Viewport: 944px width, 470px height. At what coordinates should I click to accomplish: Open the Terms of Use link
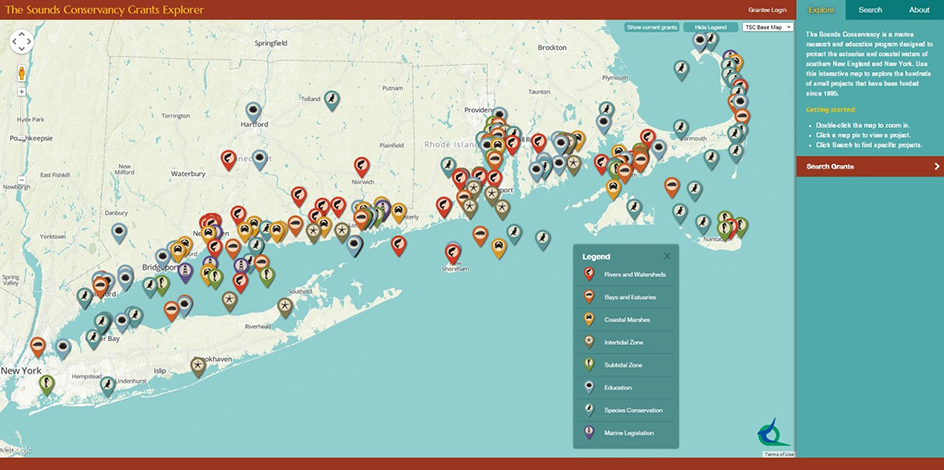click(x=779, y=454)
